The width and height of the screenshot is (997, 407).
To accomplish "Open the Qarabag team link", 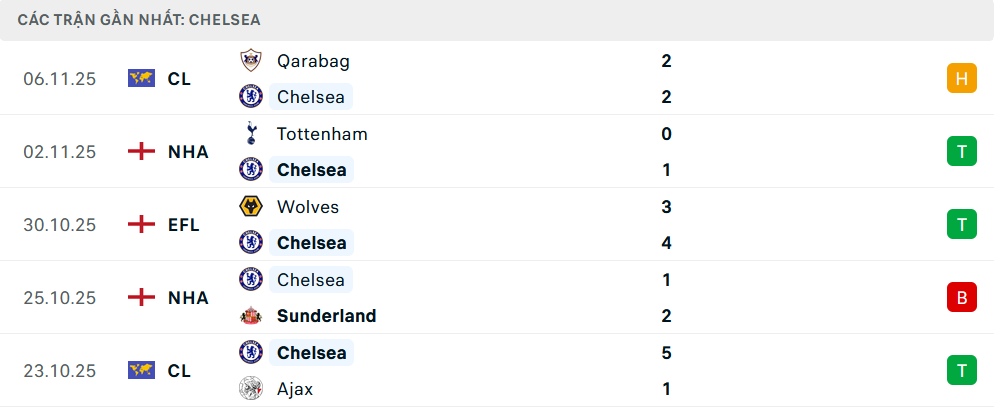I will tap(313, 61).
